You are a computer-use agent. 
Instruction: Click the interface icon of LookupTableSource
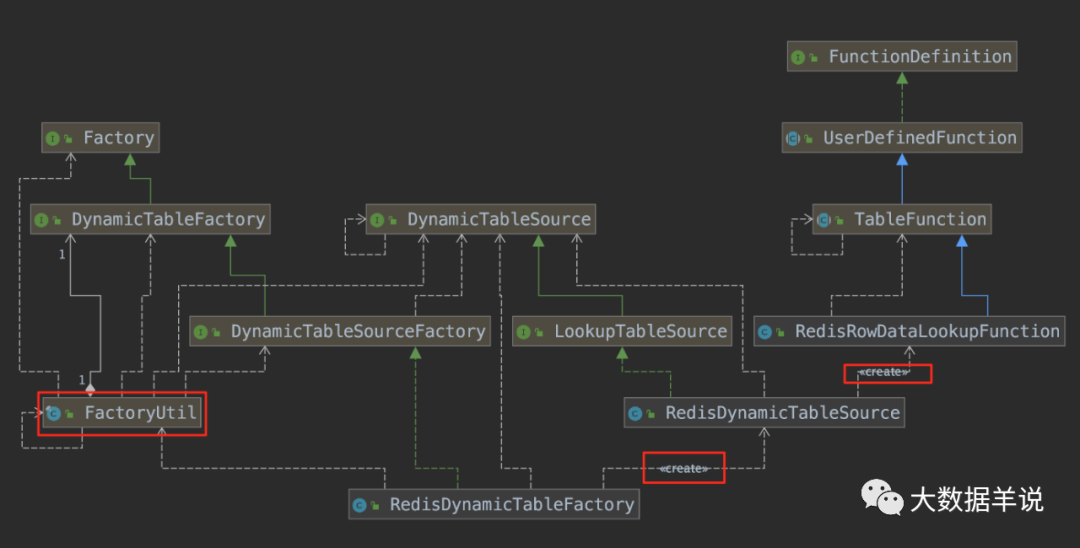(523, 333)
